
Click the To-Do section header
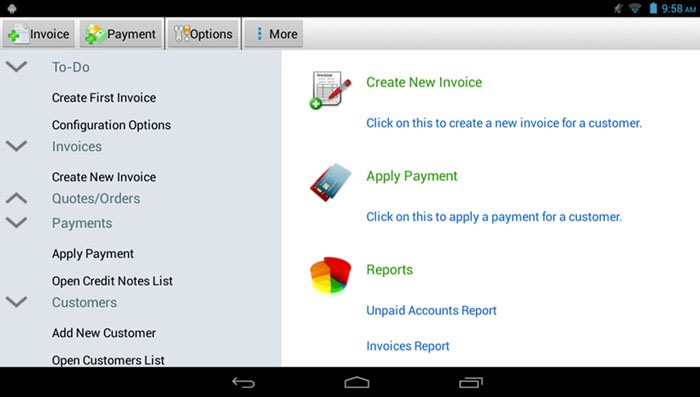click(71, 67)
